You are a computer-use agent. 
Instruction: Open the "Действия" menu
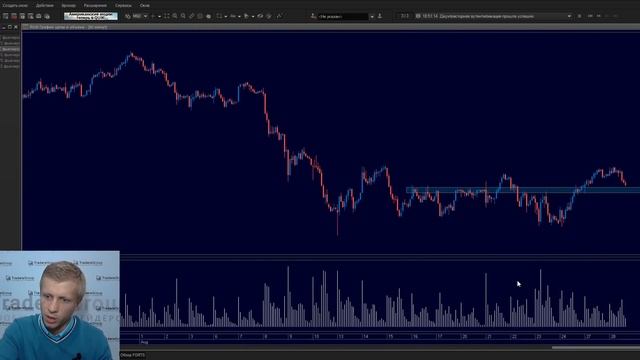(44, 6)
